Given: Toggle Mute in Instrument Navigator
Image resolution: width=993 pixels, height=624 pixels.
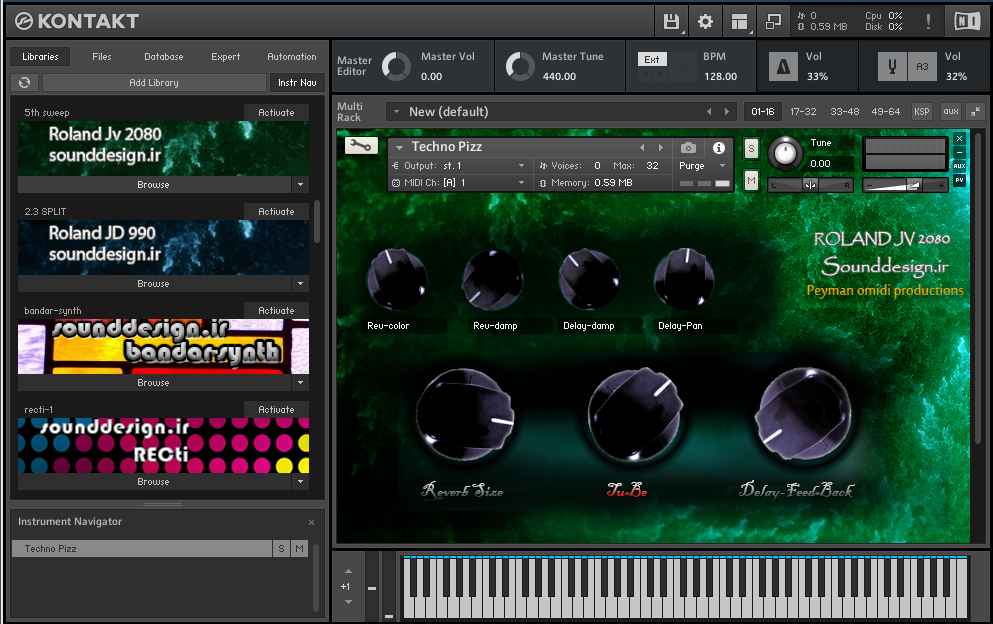Looking at the screenshot, I should pos(300,549).
